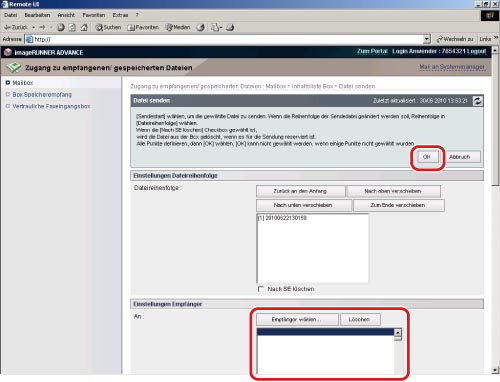Viewport: 500px width, 382px height.
Task: Open Mail an Systemmanager link
Action: point(452,67)
